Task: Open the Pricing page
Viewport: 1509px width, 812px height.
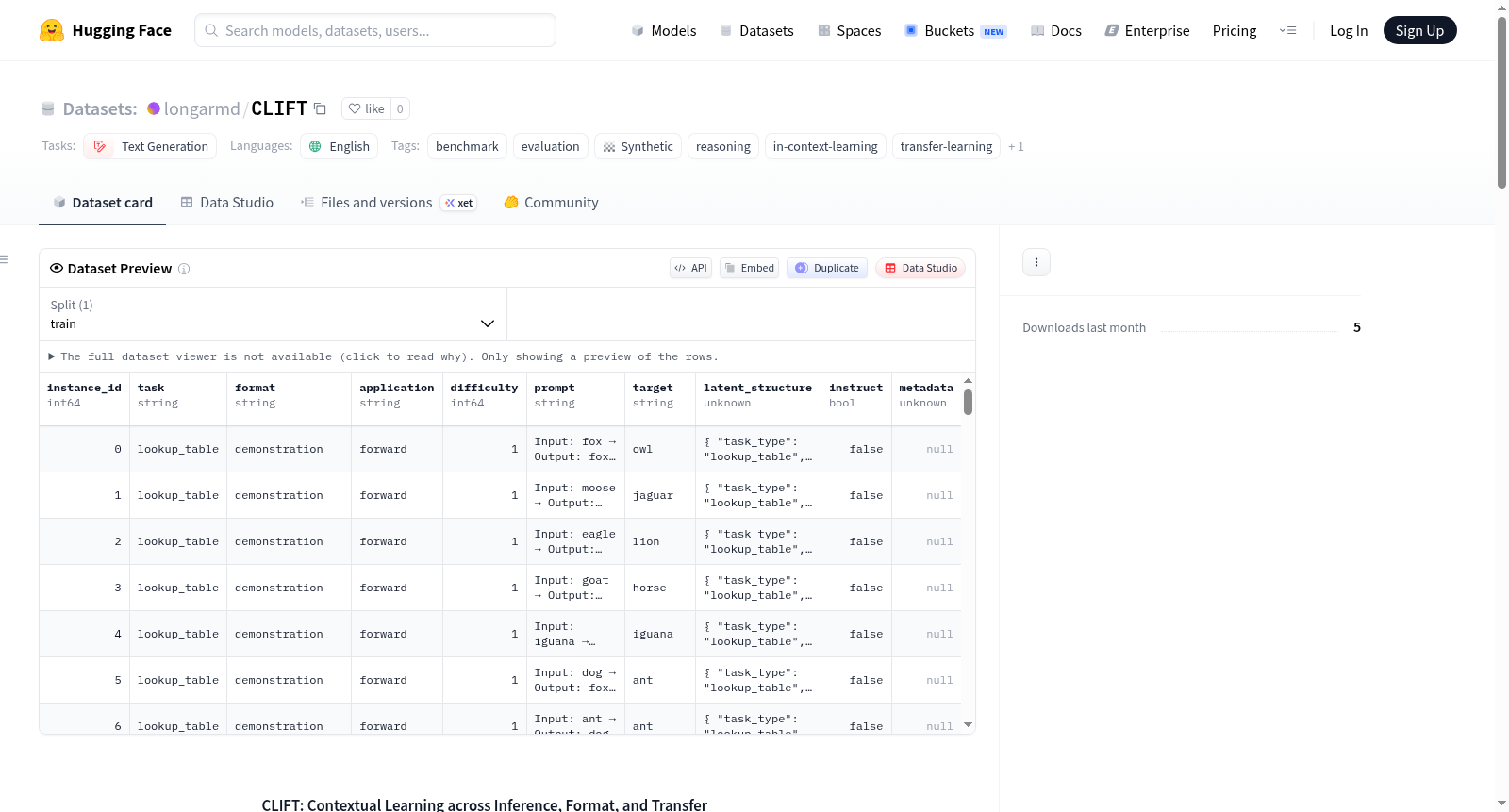Action: click(1235, 30)
